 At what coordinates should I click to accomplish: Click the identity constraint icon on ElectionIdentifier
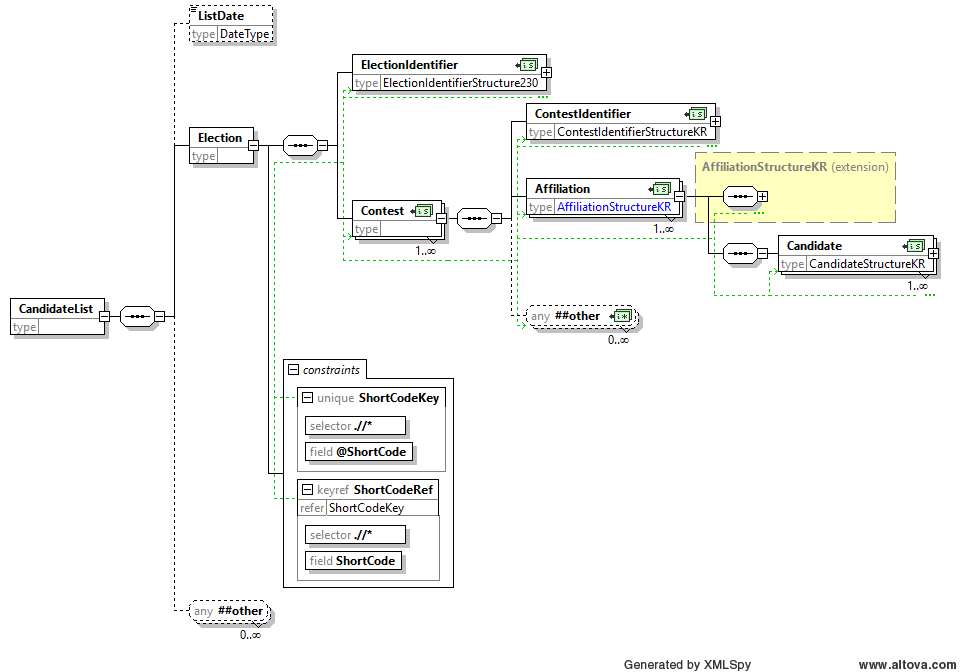527,65
